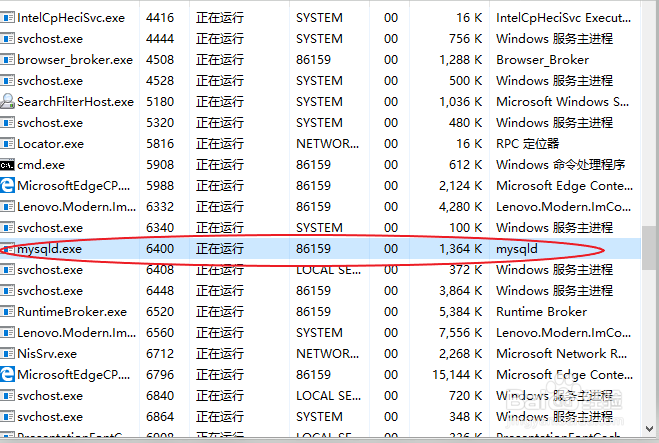Click NETWOR... user of NisSrv.exe

coord(327,354)
